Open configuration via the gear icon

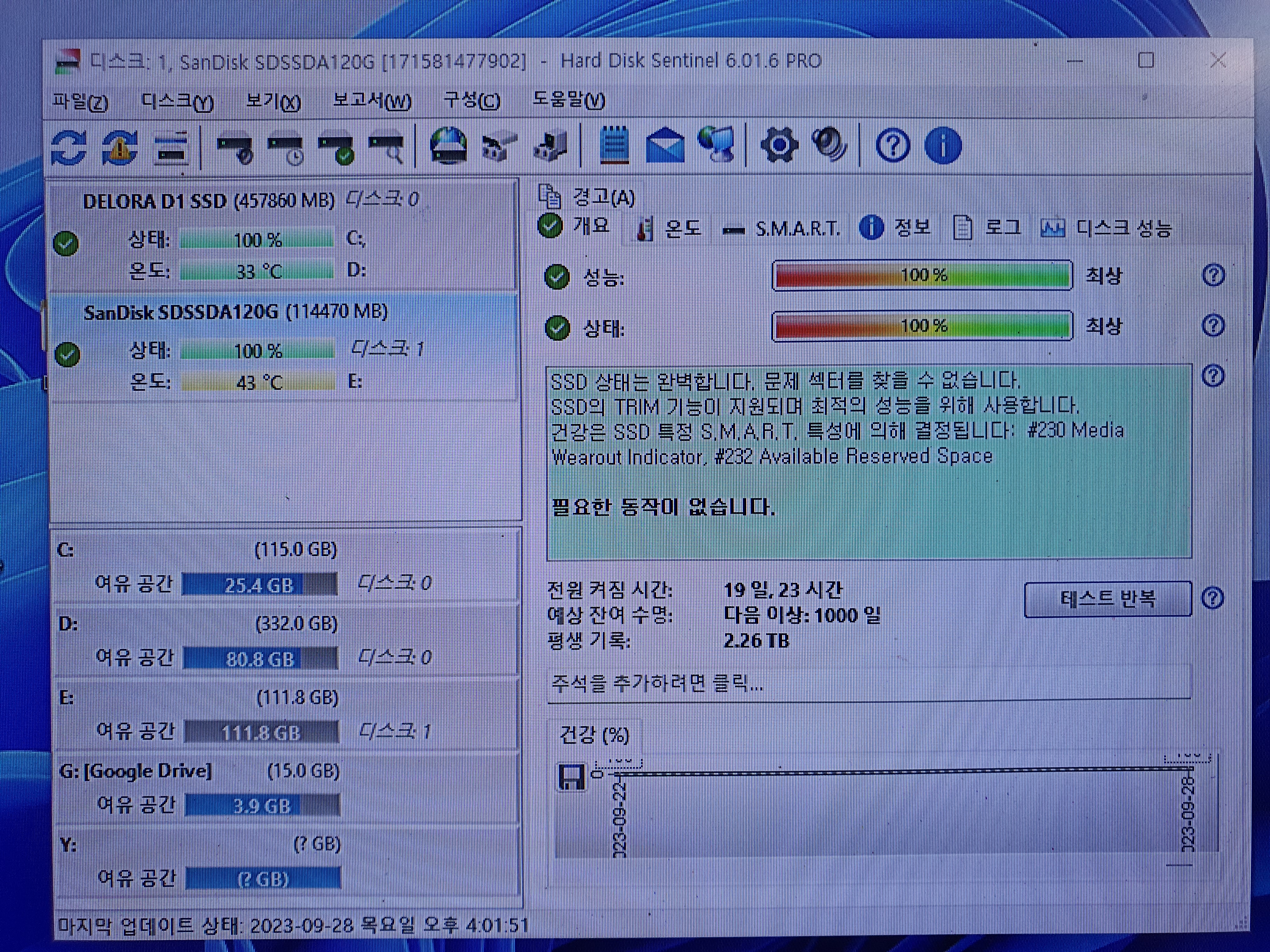779,145
